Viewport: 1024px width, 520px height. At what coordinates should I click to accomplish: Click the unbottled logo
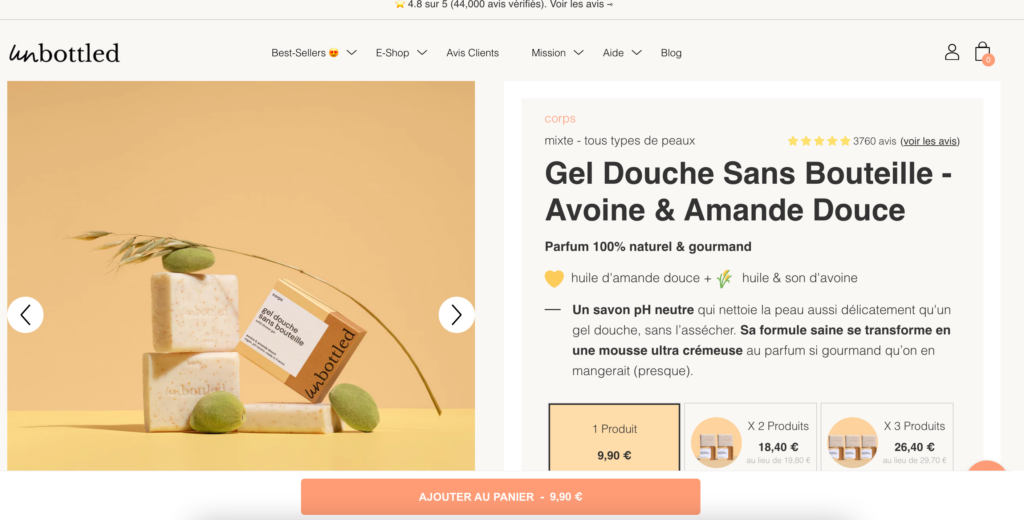(64, 53)
